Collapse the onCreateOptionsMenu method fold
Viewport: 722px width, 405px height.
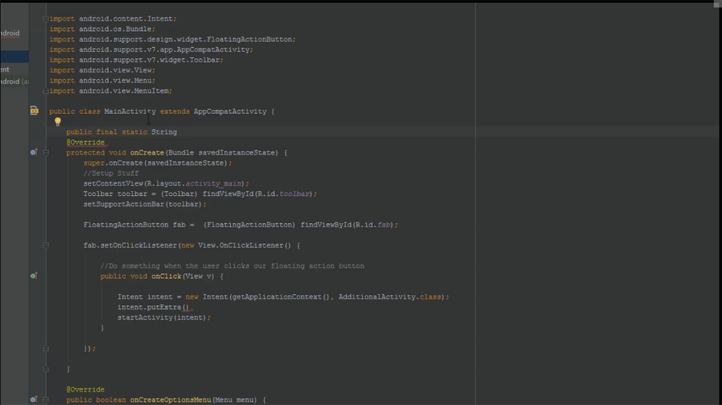point(46,400)
